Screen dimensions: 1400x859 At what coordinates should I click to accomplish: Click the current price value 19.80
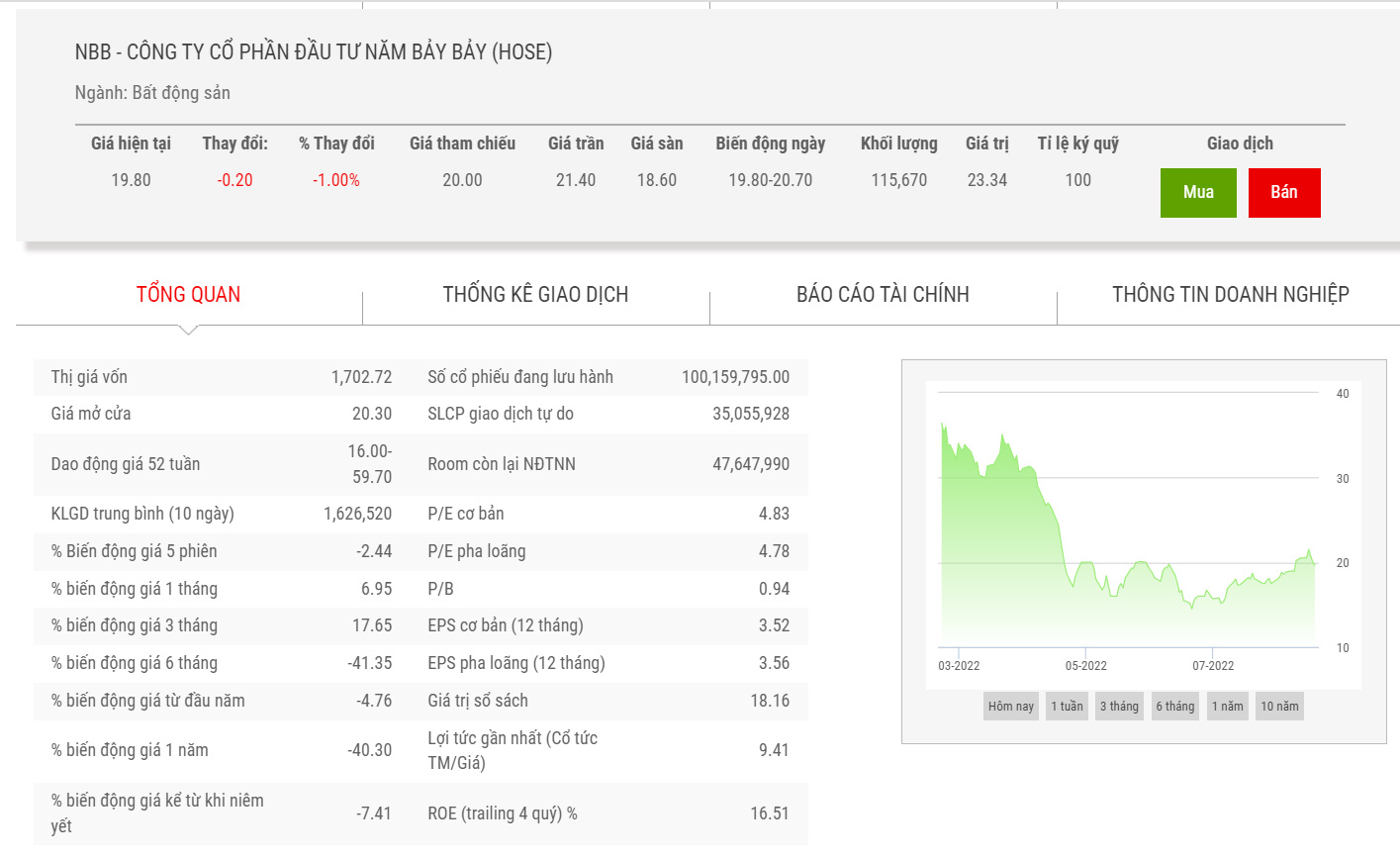click(x=131, y=180)
